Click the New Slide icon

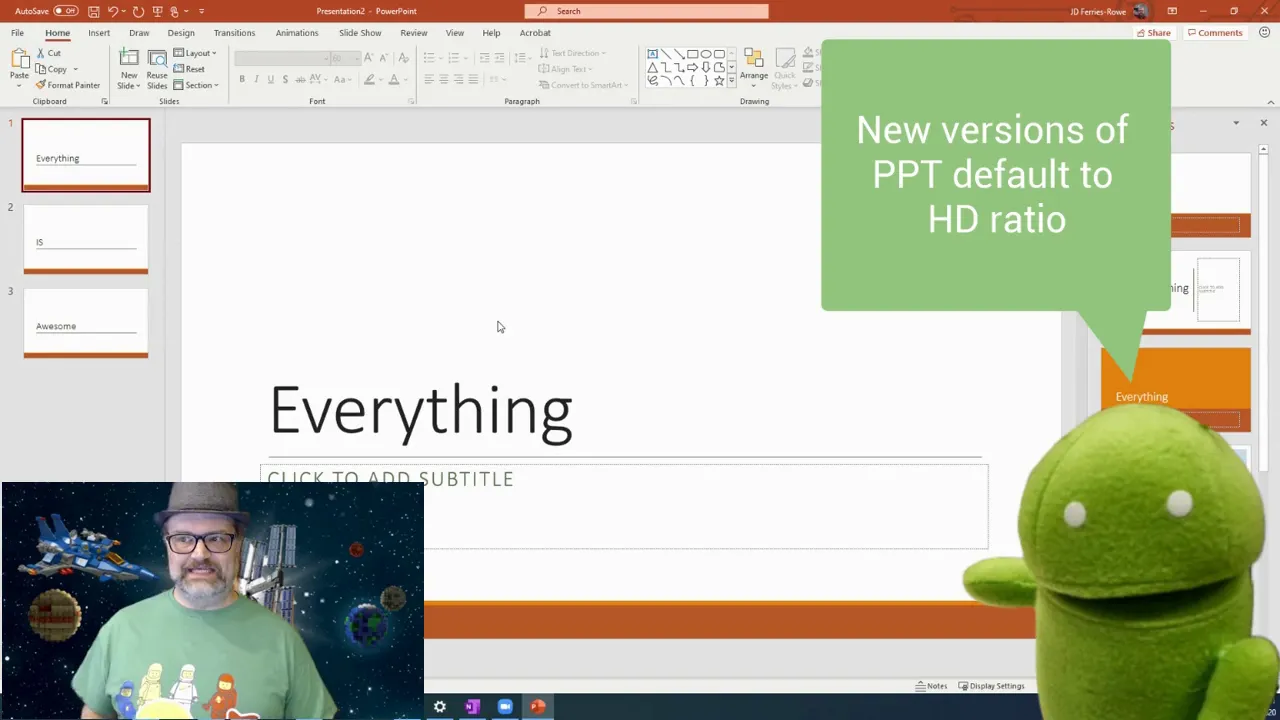point(129,59)
